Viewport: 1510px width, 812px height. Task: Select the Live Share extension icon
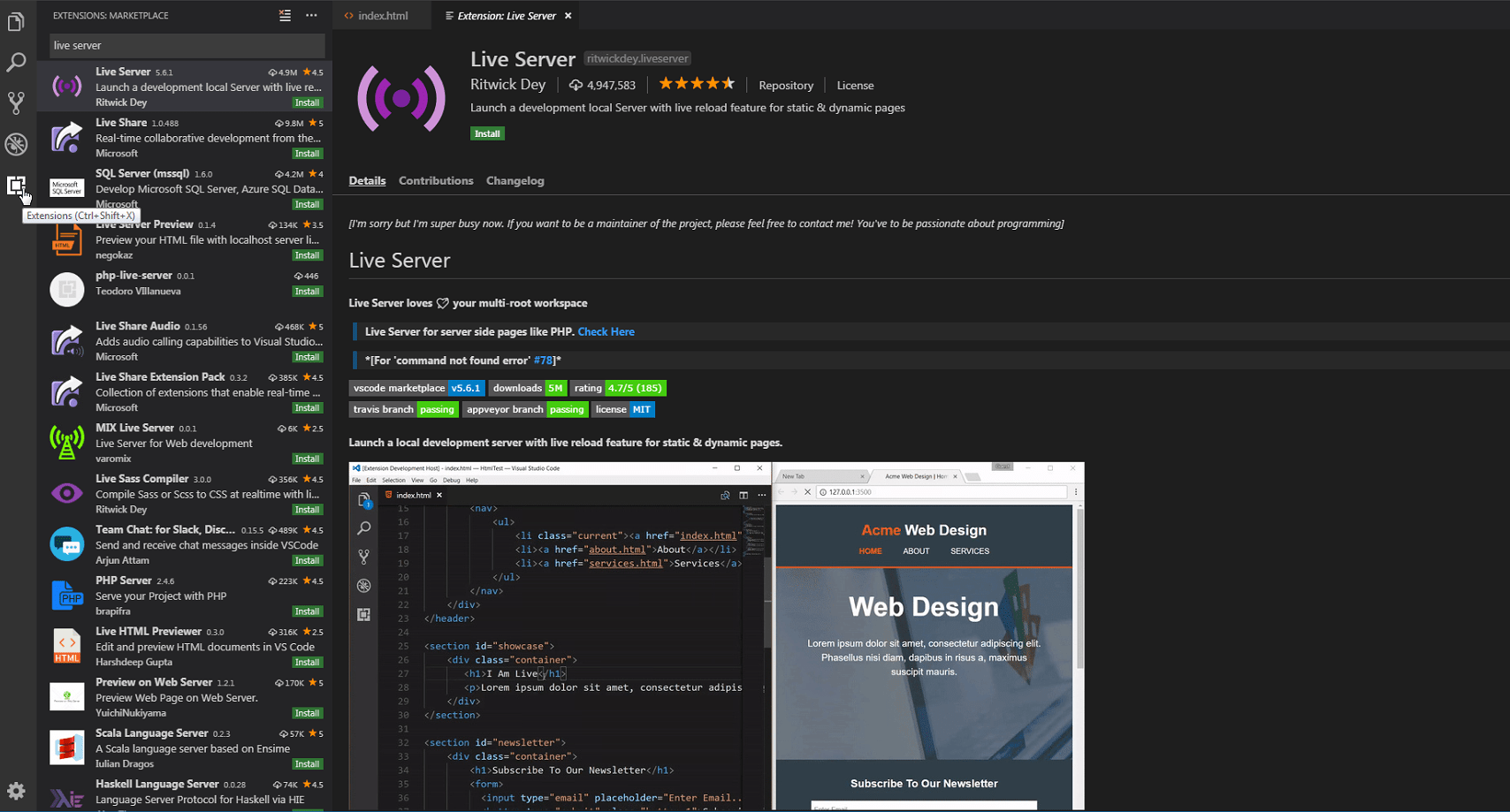click(x=67, y=137)
